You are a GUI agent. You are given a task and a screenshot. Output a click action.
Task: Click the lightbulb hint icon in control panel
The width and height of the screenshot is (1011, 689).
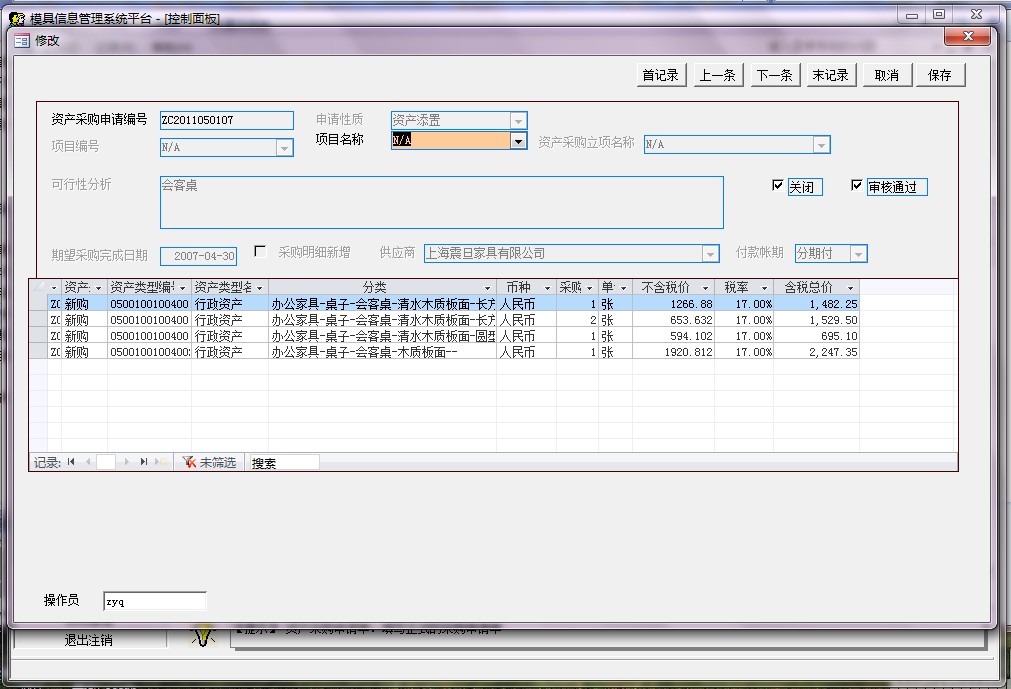point(203,636)
